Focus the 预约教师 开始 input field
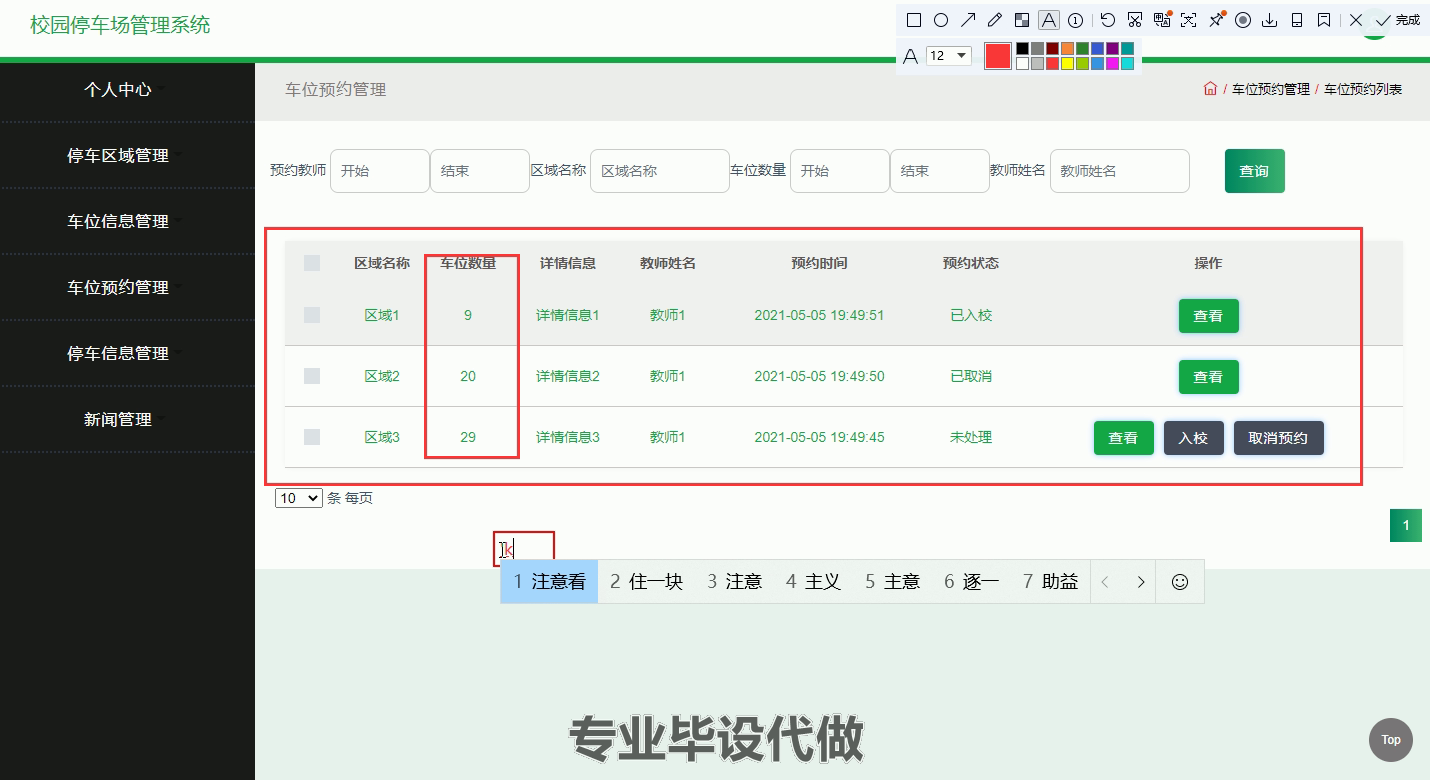The width and height of the screenshot is (1430, 780). 380,171
